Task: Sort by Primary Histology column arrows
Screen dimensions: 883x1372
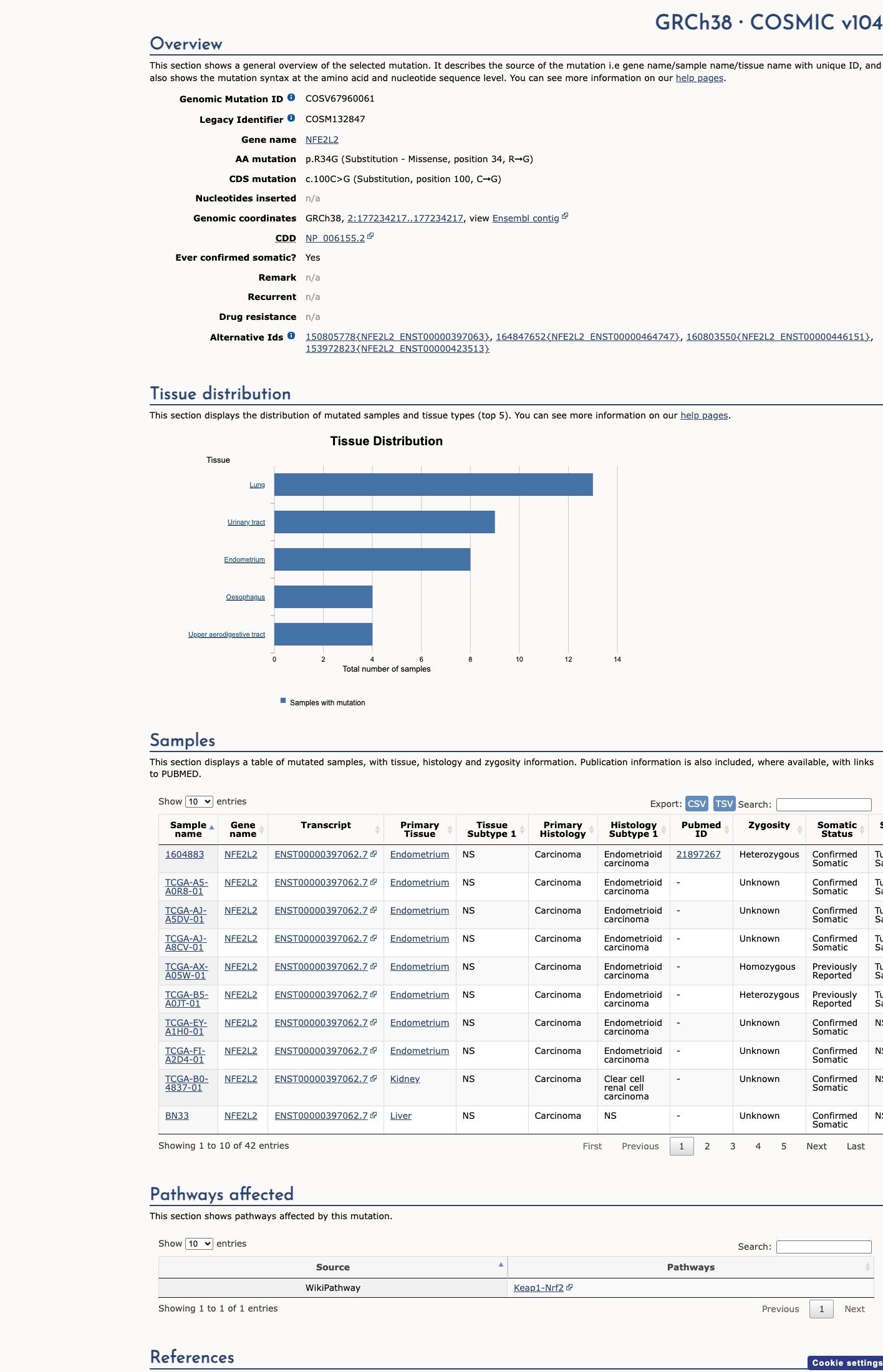Action: (x=591, y=829)
